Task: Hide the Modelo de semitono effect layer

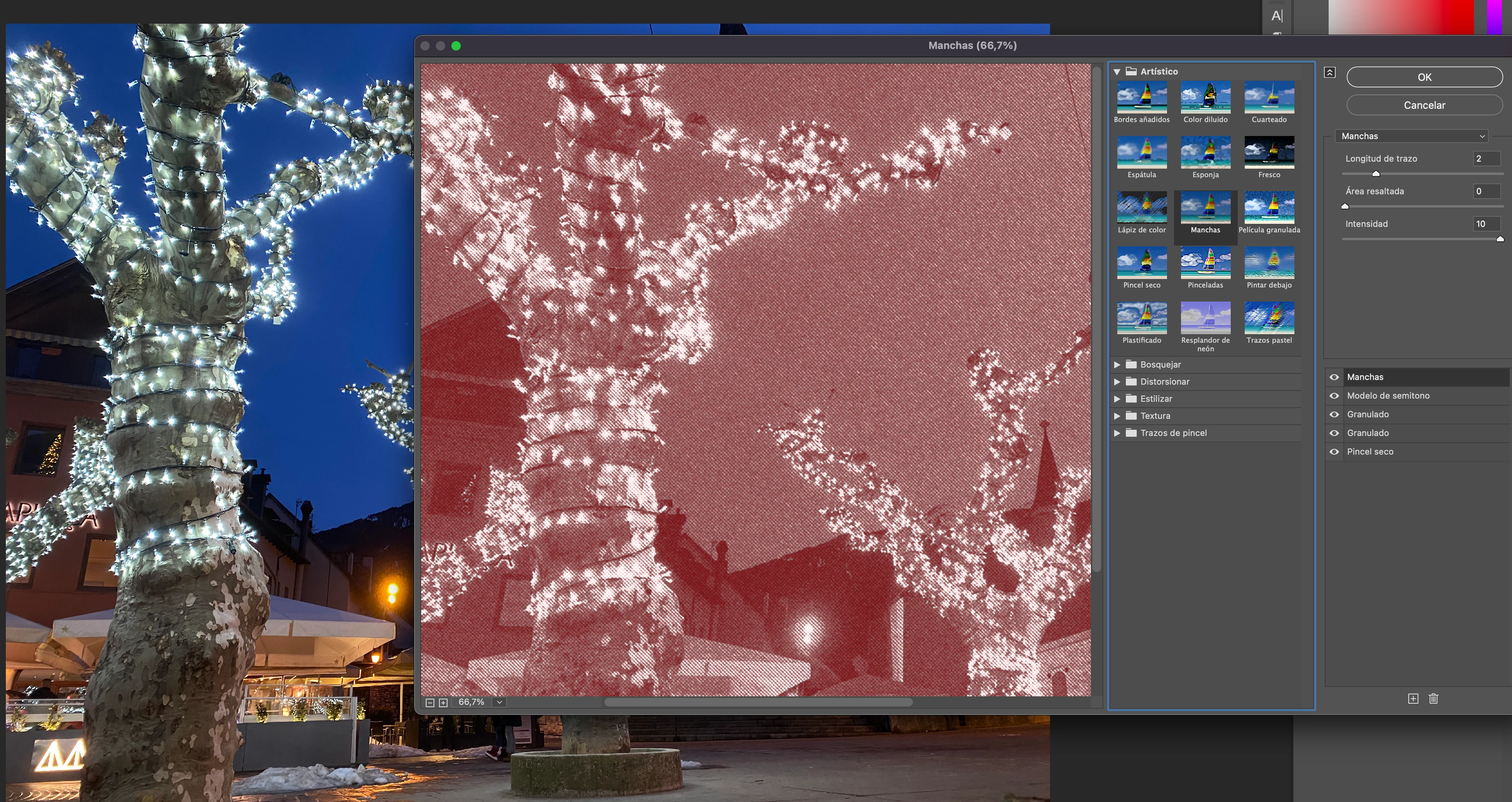Action: (x=1334, y=396)
